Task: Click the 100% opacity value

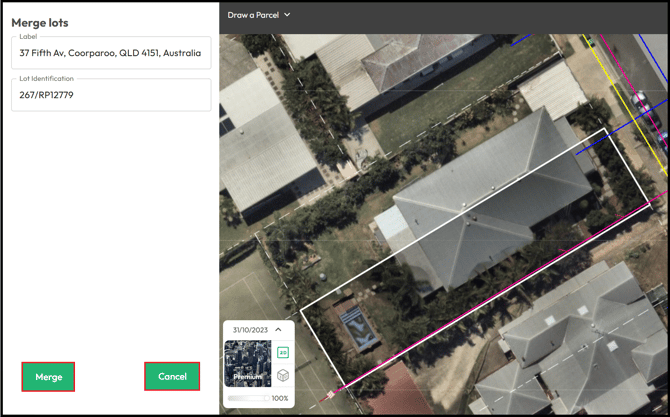Action: [280, 398]
